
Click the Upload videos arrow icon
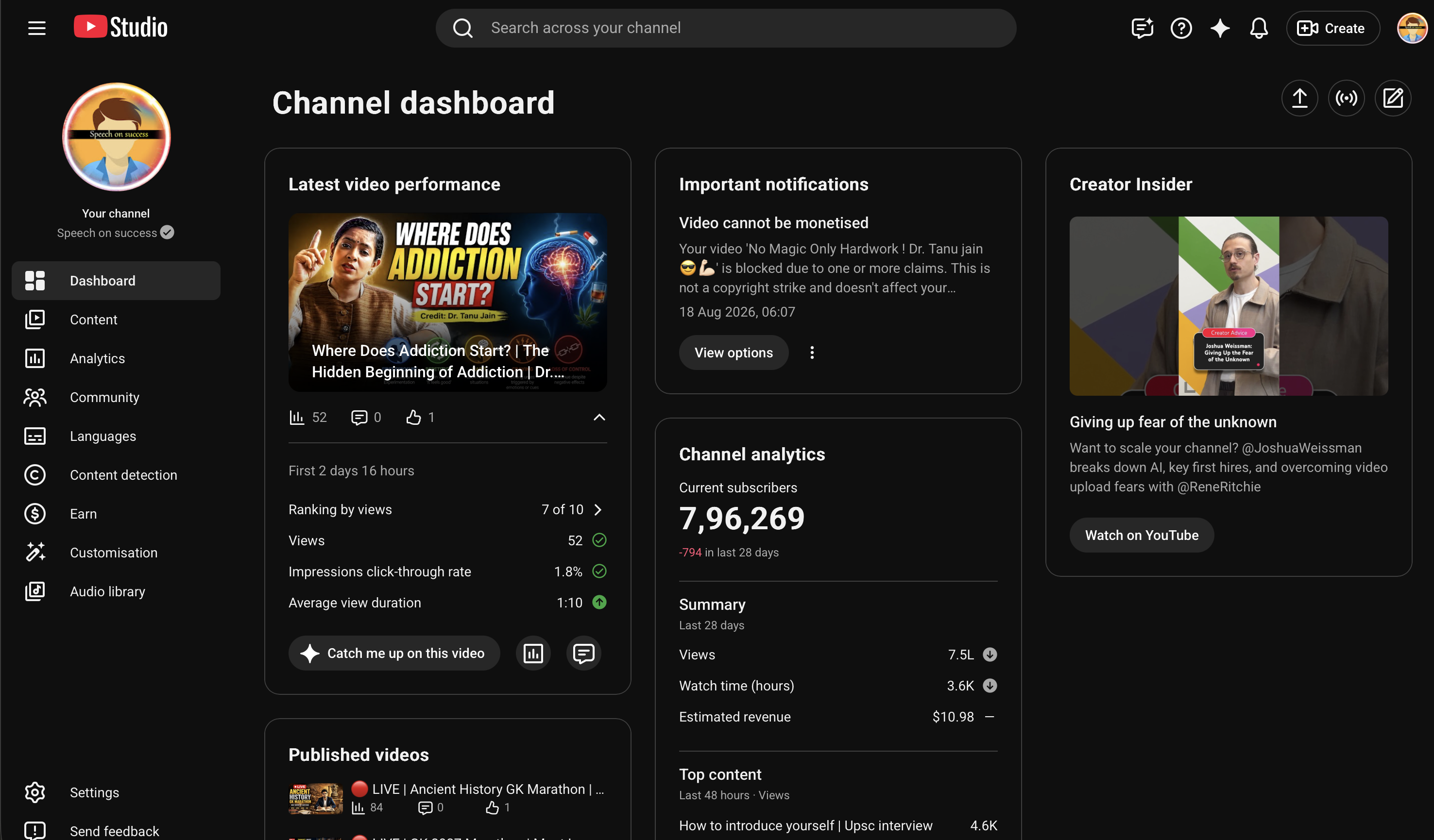(1300, 99)
